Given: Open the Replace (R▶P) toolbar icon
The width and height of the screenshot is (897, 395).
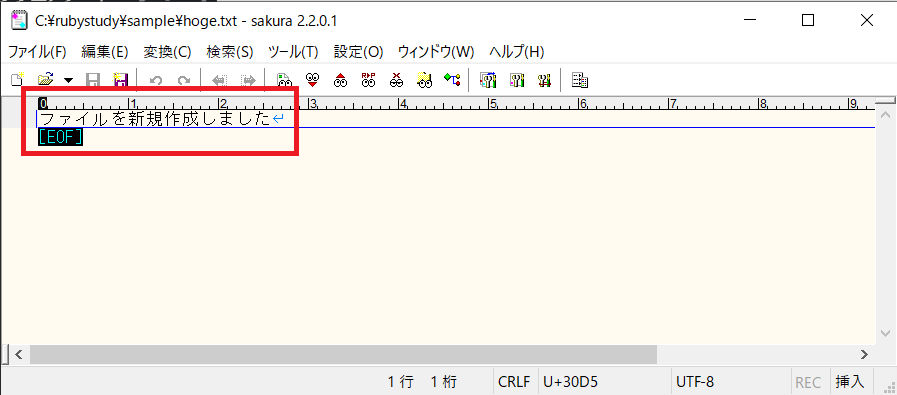Looking at the screenshot, I should tap(368, 80).
